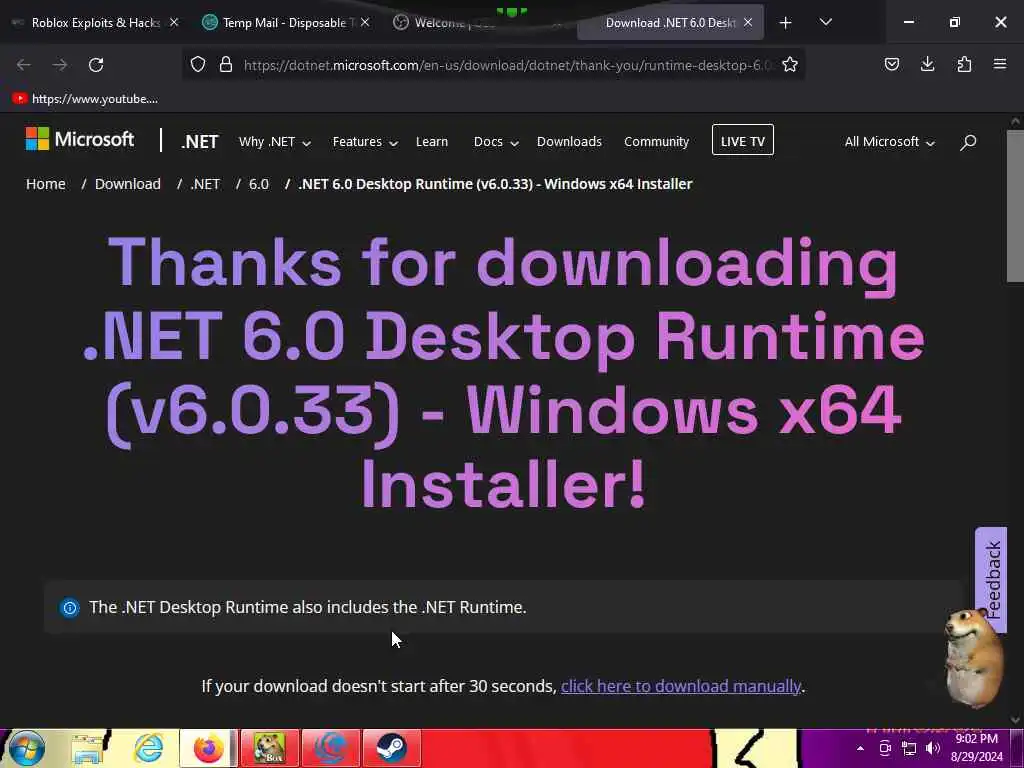Click here to download manually link
The image size is (1024, 768).
coord(680,686)
